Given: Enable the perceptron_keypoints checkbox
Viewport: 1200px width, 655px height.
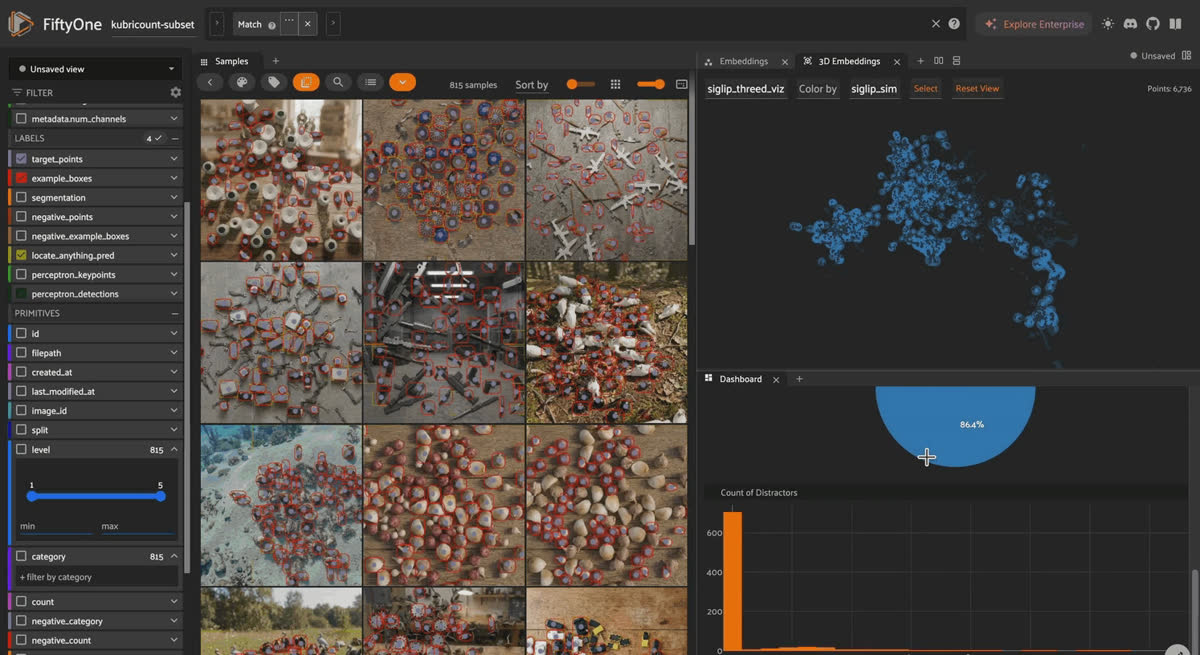Looking at the screenshot, I should 22,275.
